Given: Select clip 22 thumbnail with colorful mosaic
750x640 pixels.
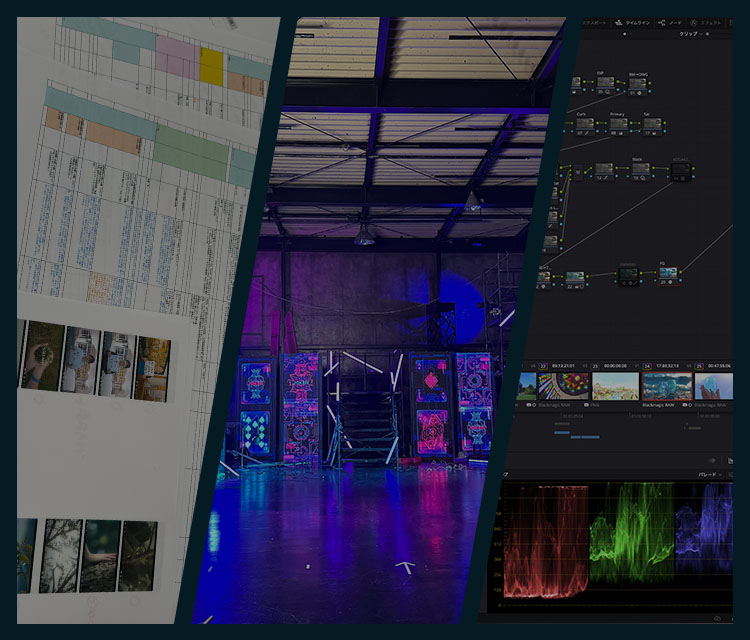Looking at the screenshot, I should point(565,386).
